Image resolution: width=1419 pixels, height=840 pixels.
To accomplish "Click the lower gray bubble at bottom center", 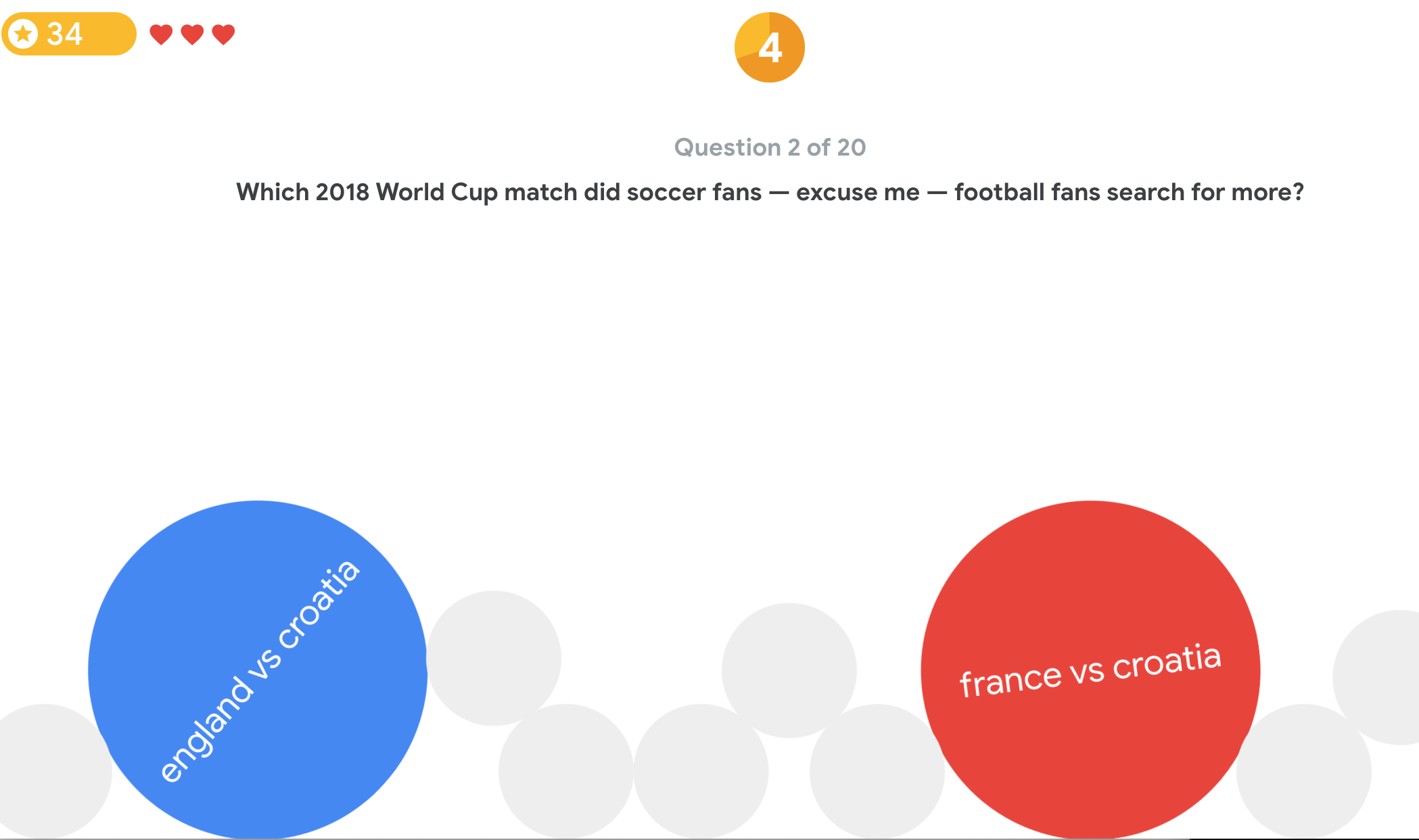I will point(701,771).
